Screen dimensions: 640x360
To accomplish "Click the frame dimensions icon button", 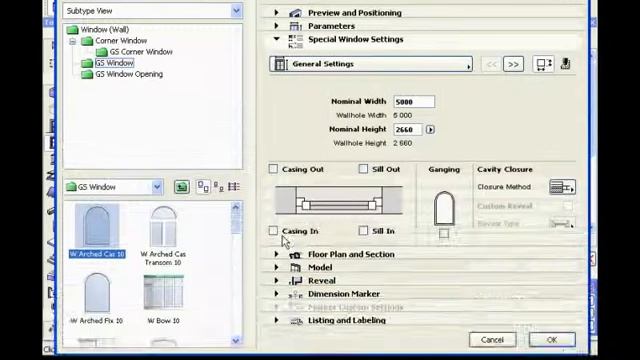I will (x=543, y=64).
